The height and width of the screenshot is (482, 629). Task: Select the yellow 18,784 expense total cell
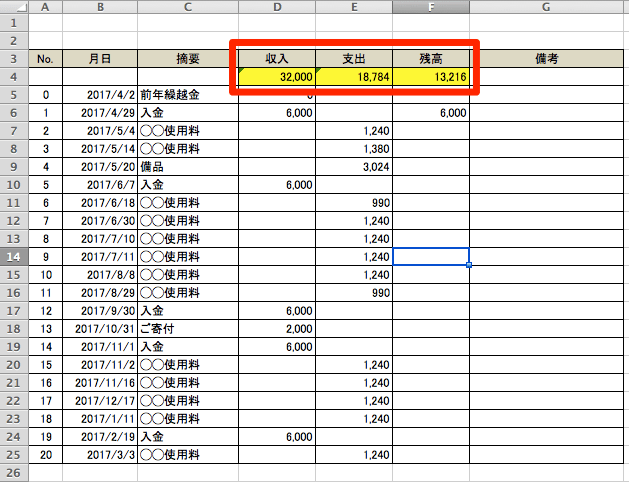click(x=355, y=77)
